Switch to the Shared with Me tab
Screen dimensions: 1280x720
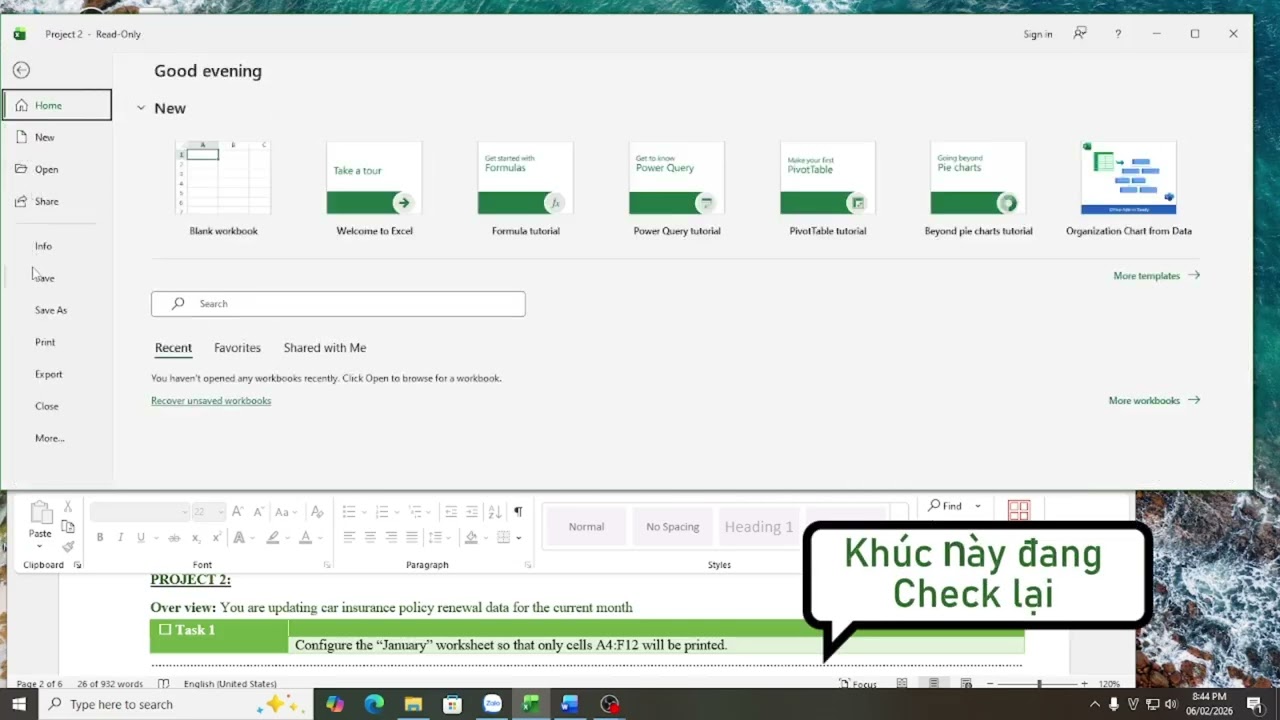pos(325,348)
